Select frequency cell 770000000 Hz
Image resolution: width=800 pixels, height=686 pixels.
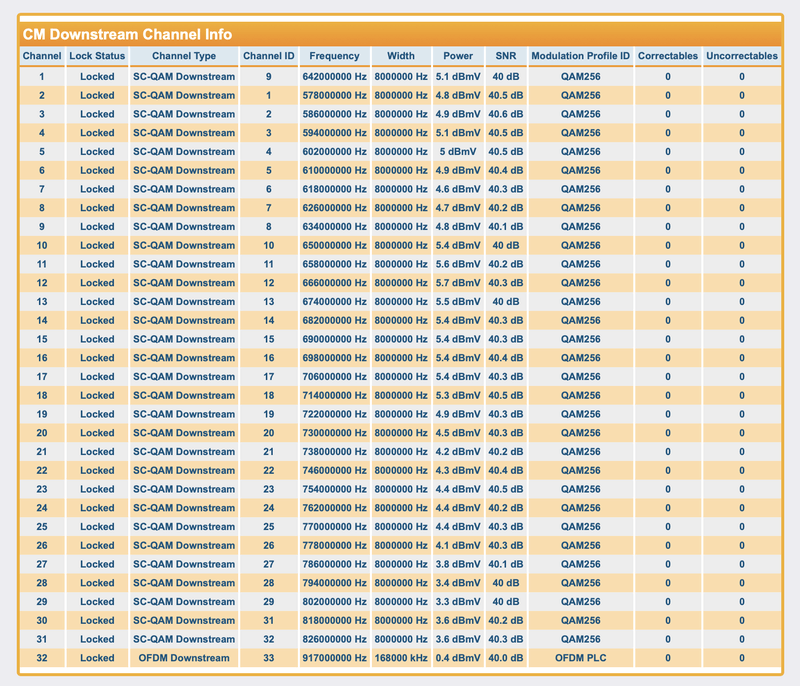[x=334, y=526]
